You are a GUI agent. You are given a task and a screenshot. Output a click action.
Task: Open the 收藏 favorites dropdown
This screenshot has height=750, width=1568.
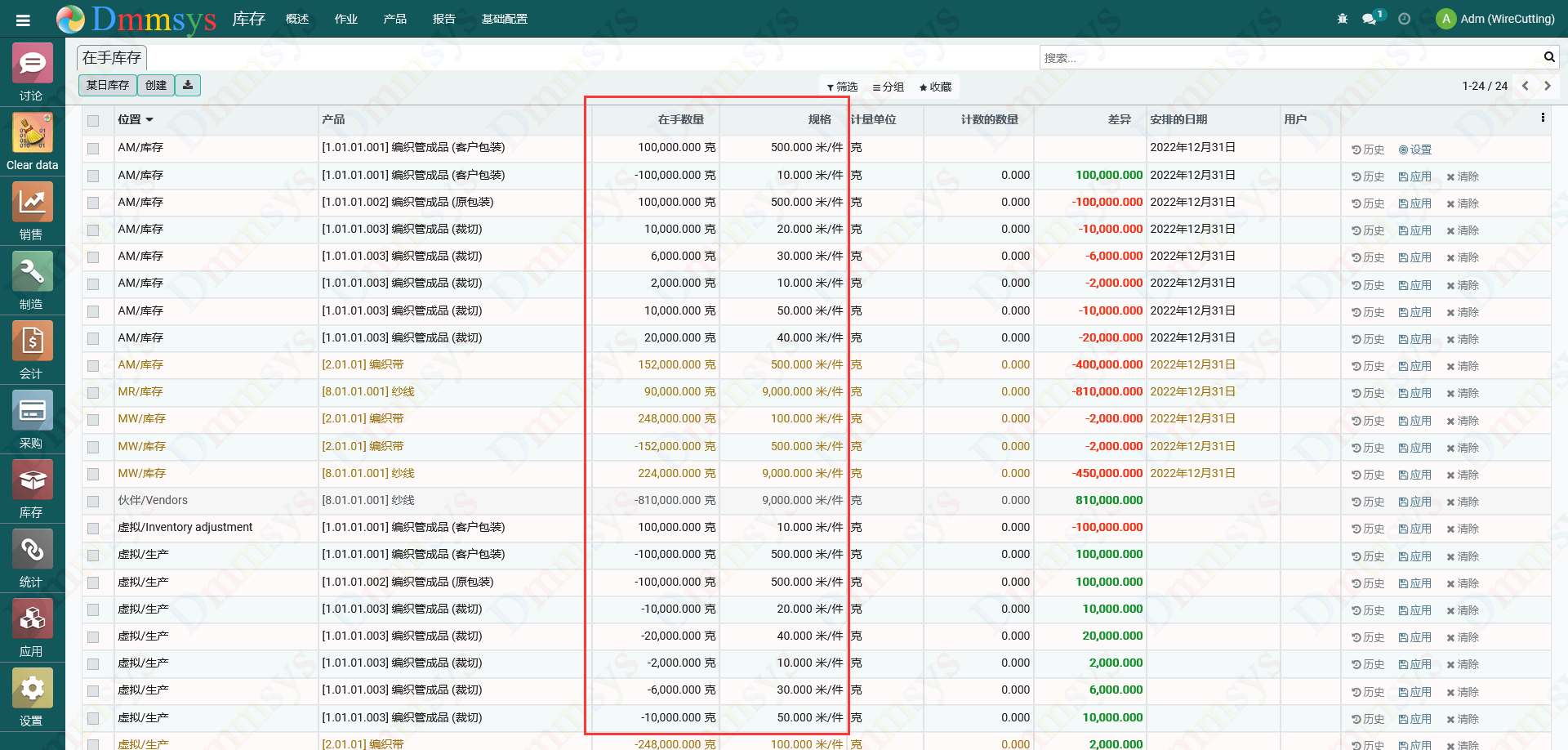point(936,87)
